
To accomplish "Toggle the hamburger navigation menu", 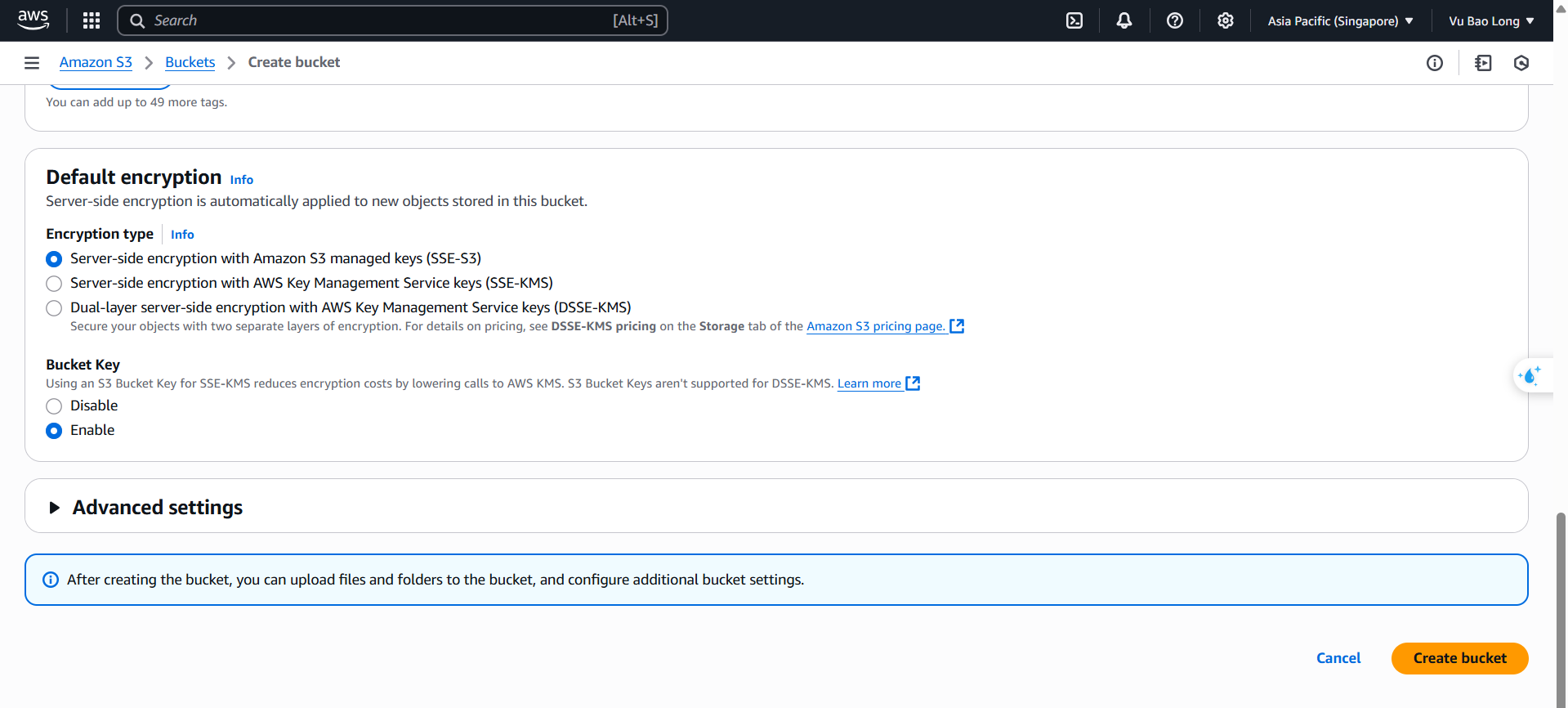I will pyautogui.click(x=32, y=63).
